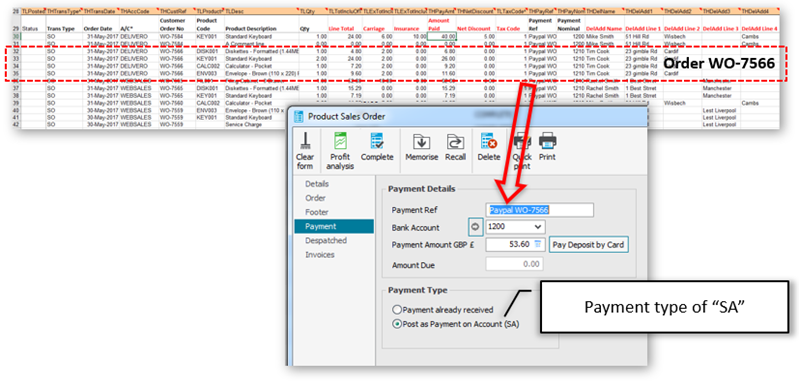This screenshot has width=799, height=381.
Task: Click the Quick print icon
Action: click(522, 141)
